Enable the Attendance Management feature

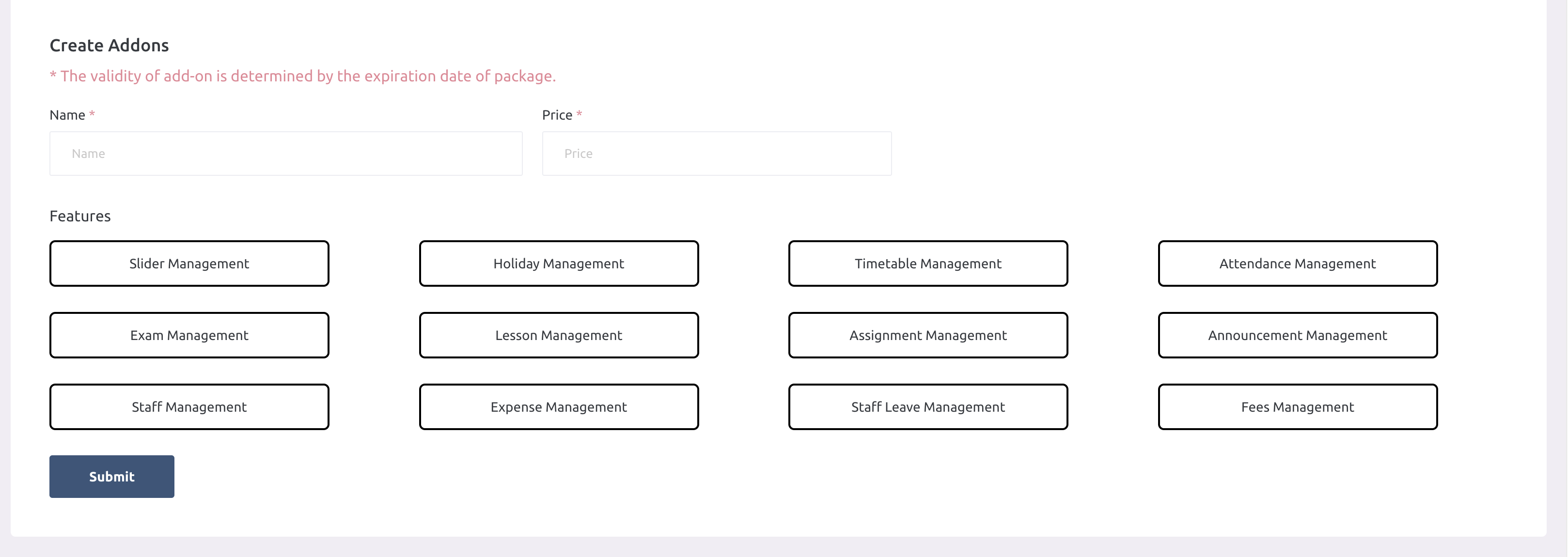pyautogui.click(x=1297, y=263)
